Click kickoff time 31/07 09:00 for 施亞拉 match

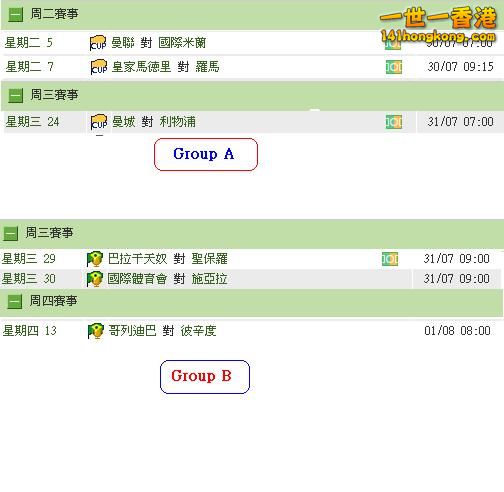456,279
